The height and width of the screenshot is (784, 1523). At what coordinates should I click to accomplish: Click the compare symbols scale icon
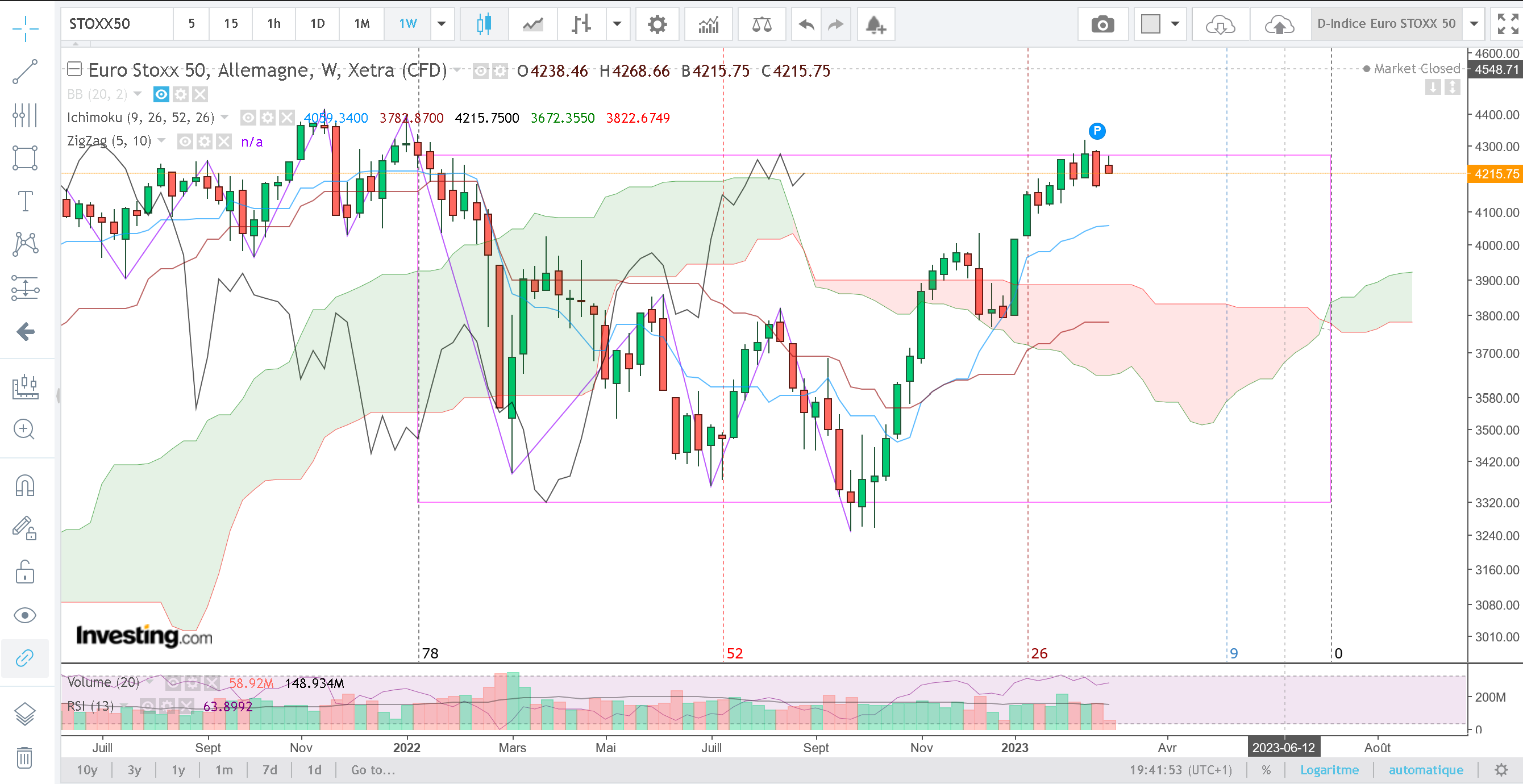tap(761, 24)
